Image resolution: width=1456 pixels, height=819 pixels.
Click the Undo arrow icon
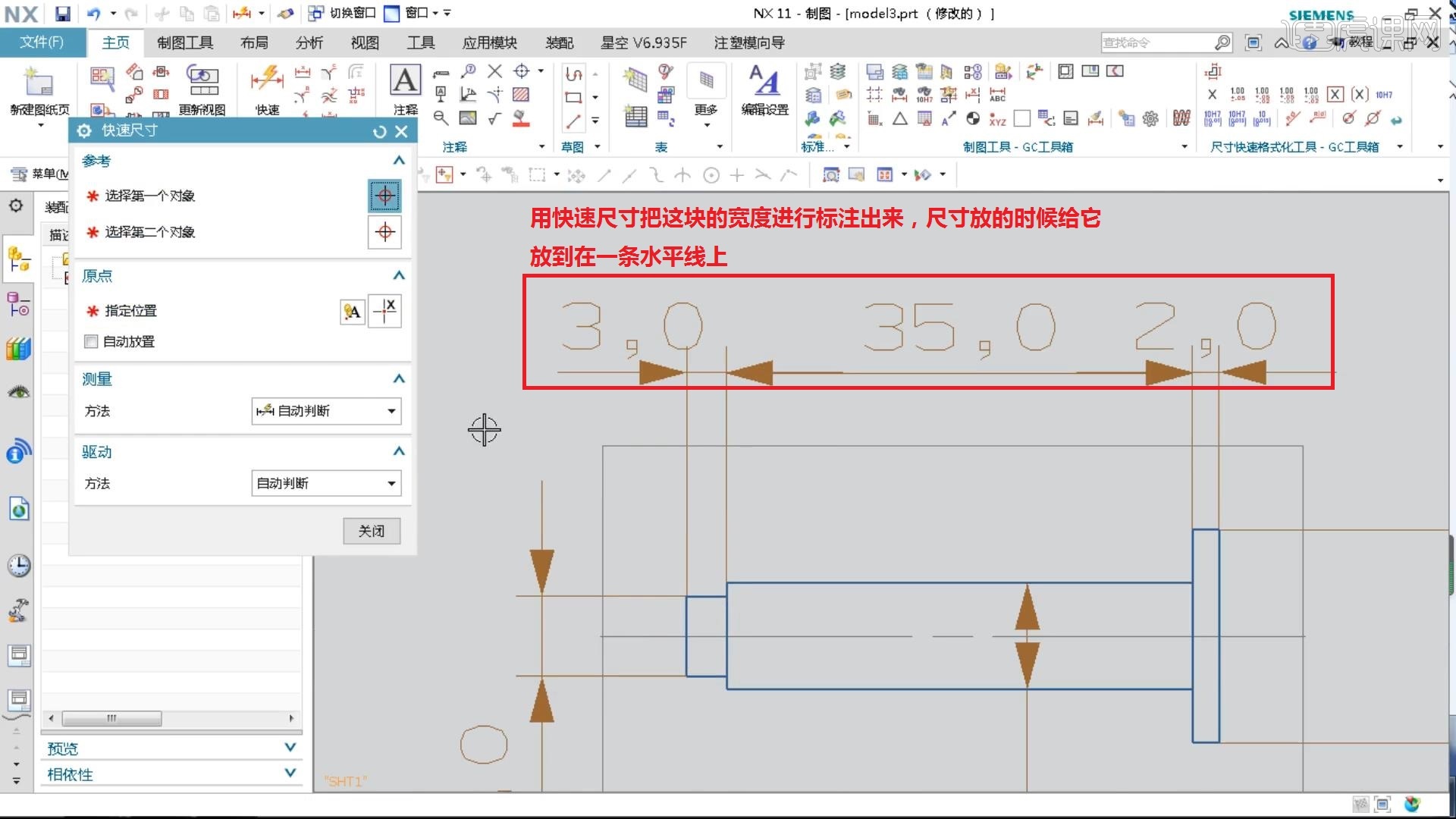click(x=93, y=14)
